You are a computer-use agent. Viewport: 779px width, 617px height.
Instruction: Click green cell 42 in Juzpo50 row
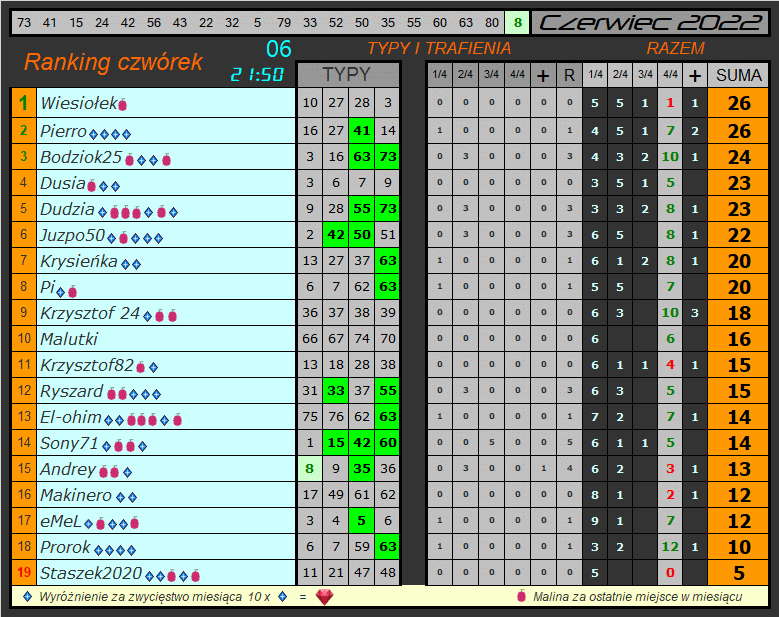[336, 234]
